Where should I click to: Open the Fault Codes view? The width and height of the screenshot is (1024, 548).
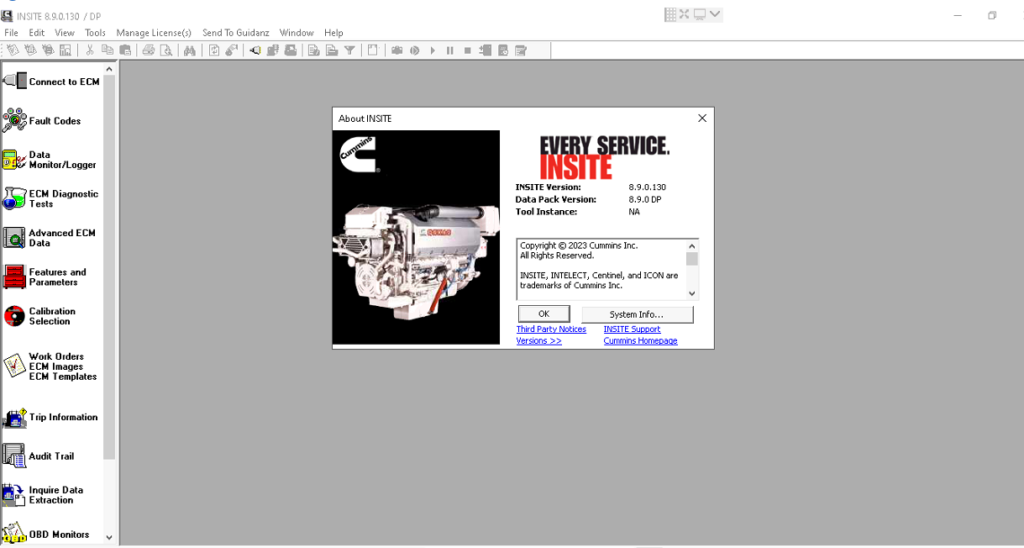pos(15,121)
